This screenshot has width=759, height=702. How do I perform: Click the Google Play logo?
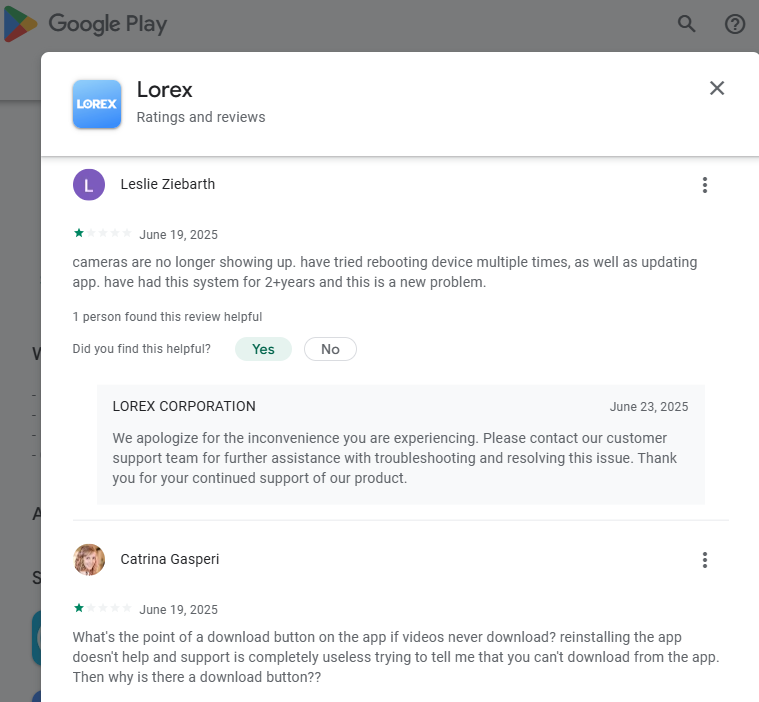(x=85, y=24)
